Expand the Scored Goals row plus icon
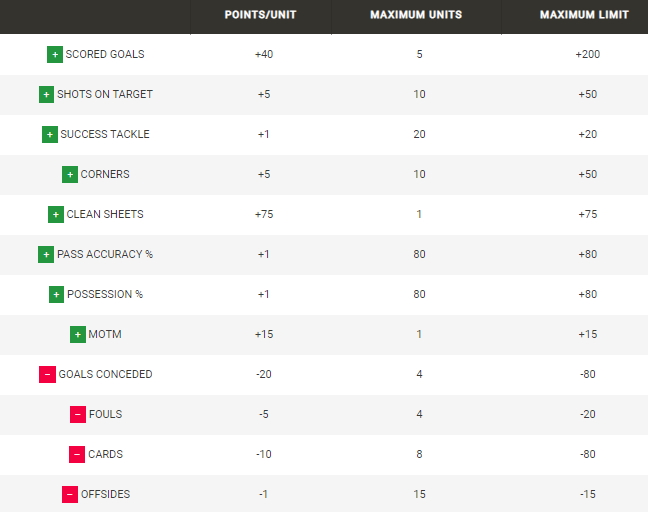 (x=55, y=54)
